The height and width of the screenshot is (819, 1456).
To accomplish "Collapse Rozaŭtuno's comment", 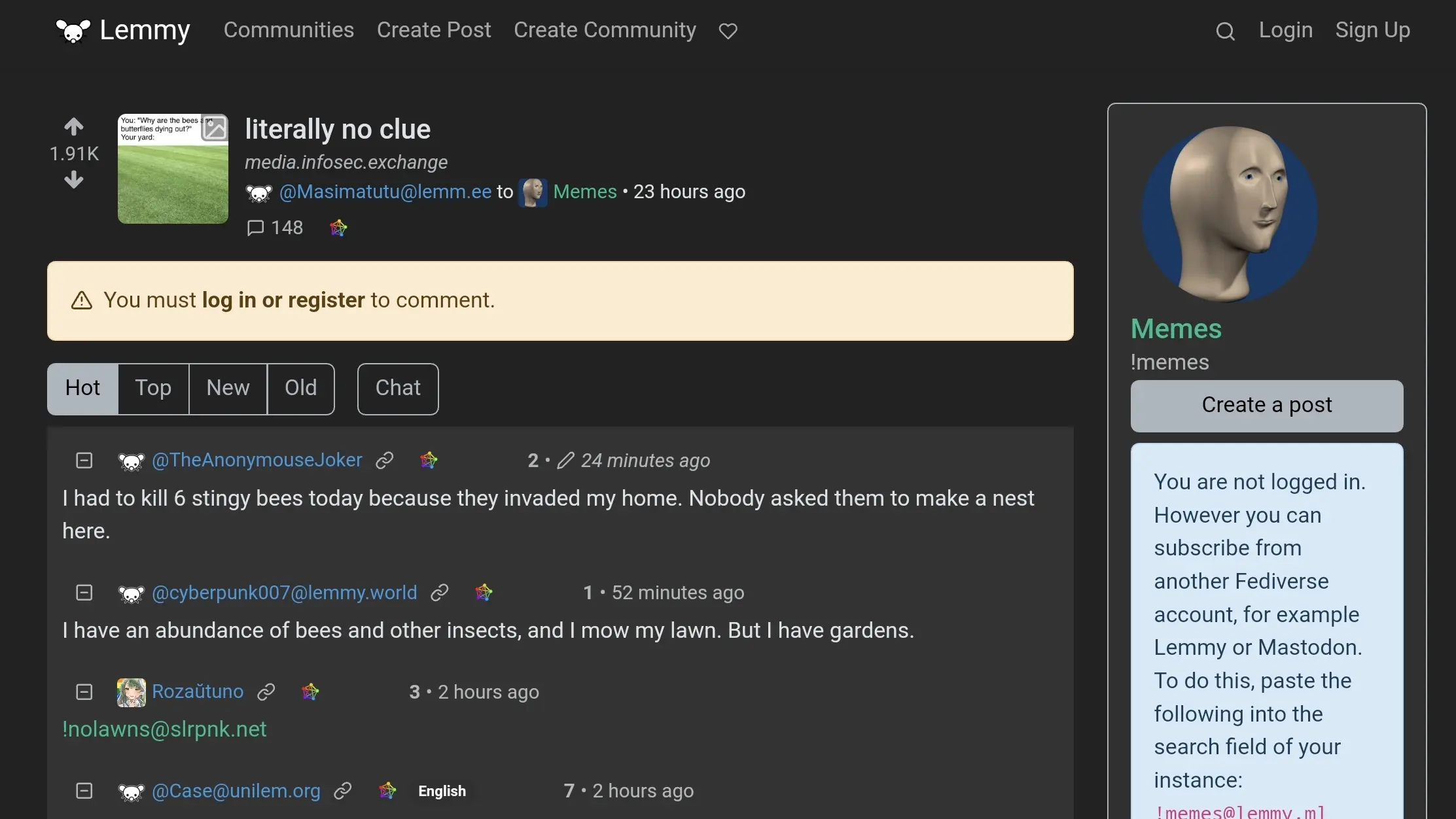I will point(84,692).
